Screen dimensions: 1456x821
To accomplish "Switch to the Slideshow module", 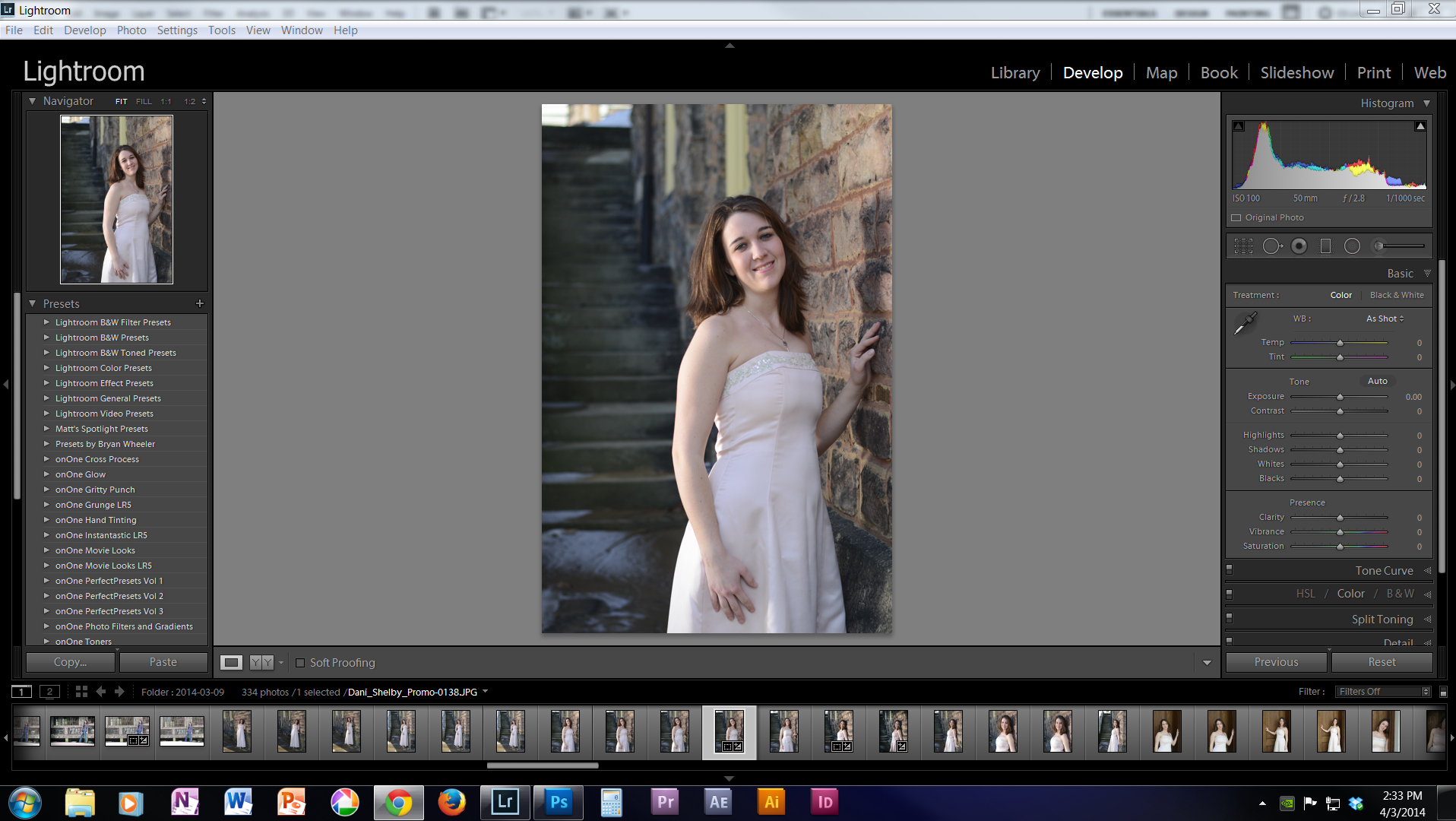I will 1297,73.
